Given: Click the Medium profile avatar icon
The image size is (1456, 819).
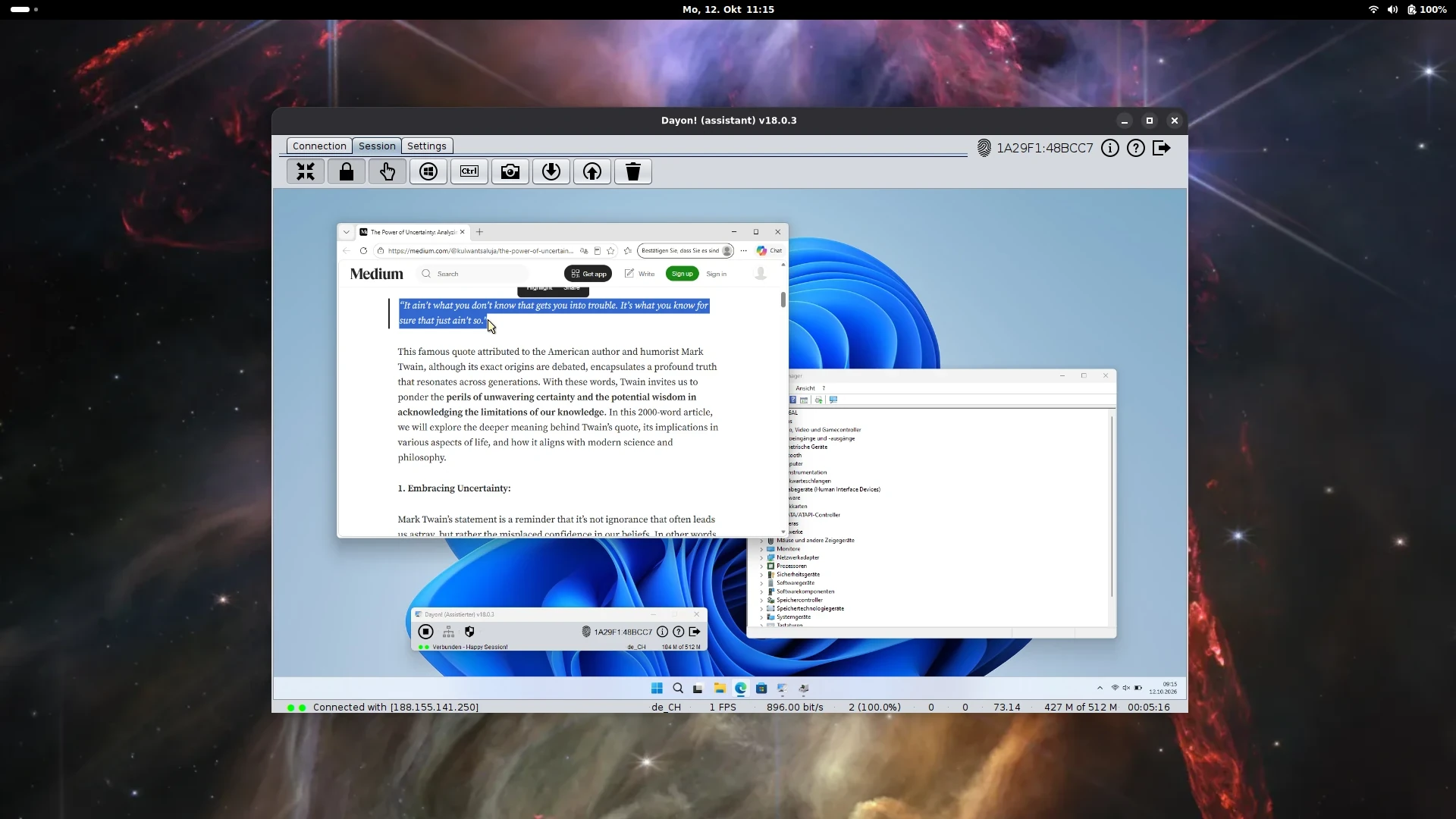Looking at the screenshot, I should (761, 274).
